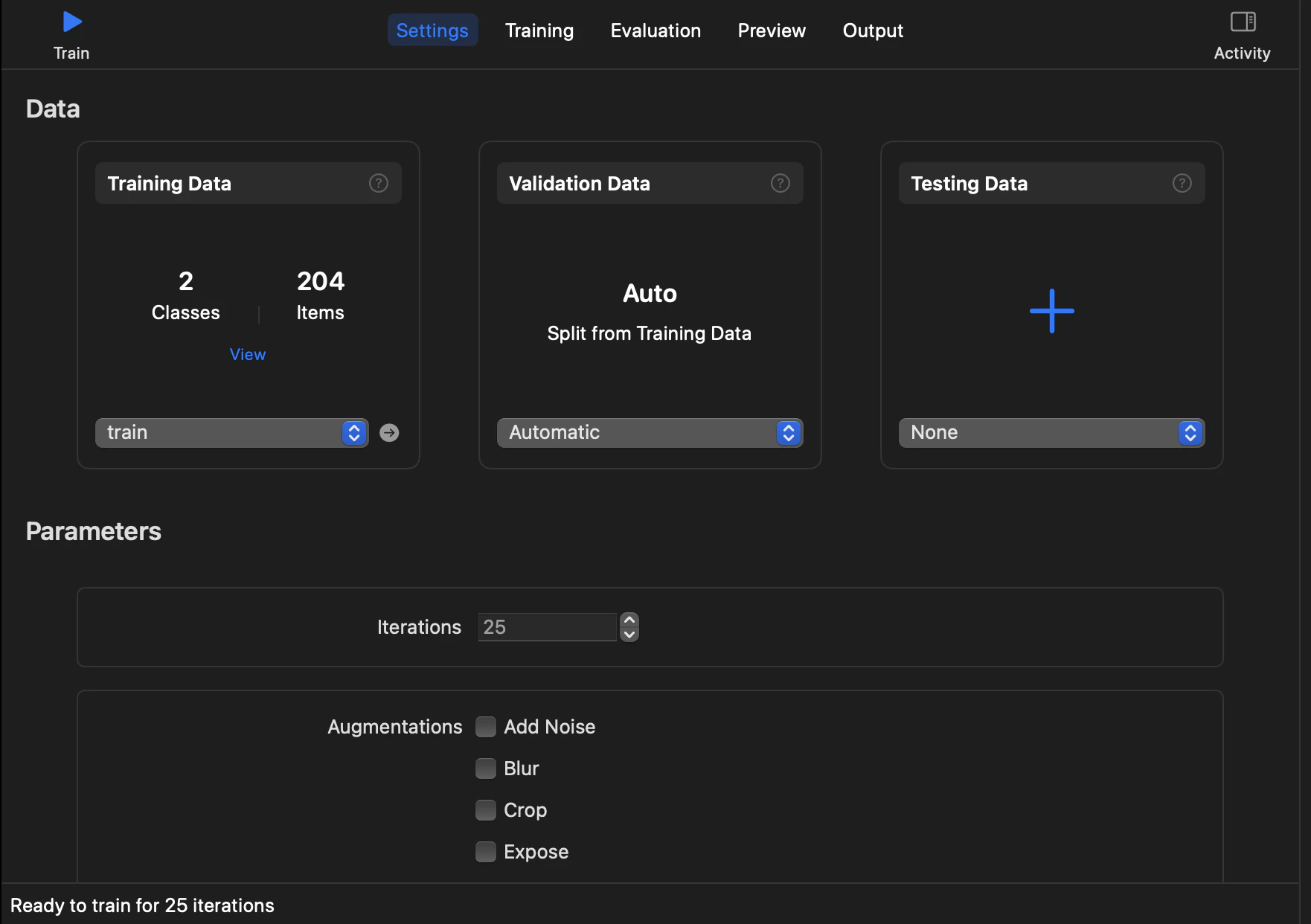
Task: Add testing data with the plus icon
Action: coord(1052,311)
